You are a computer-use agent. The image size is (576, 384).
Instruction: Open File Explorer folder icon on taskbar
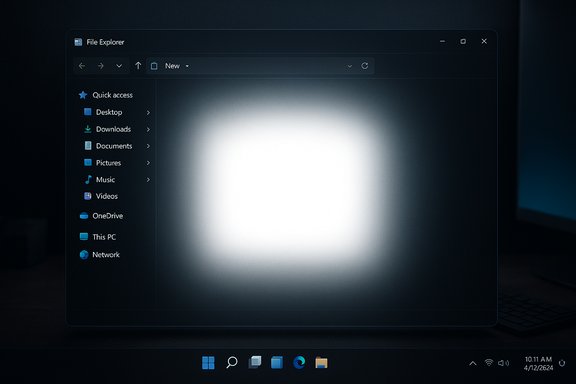321,363
